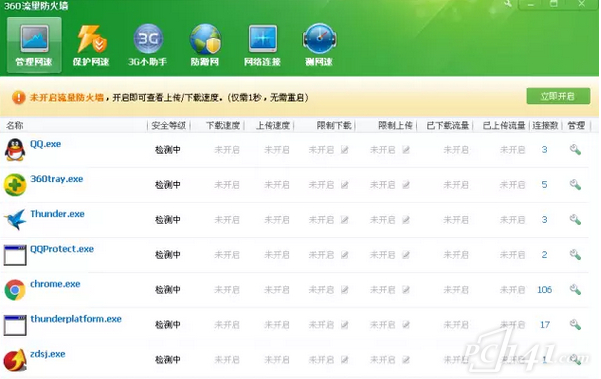
Task: Edit upload limit for 360tray.exe
Action: click(x=406, y=185)
